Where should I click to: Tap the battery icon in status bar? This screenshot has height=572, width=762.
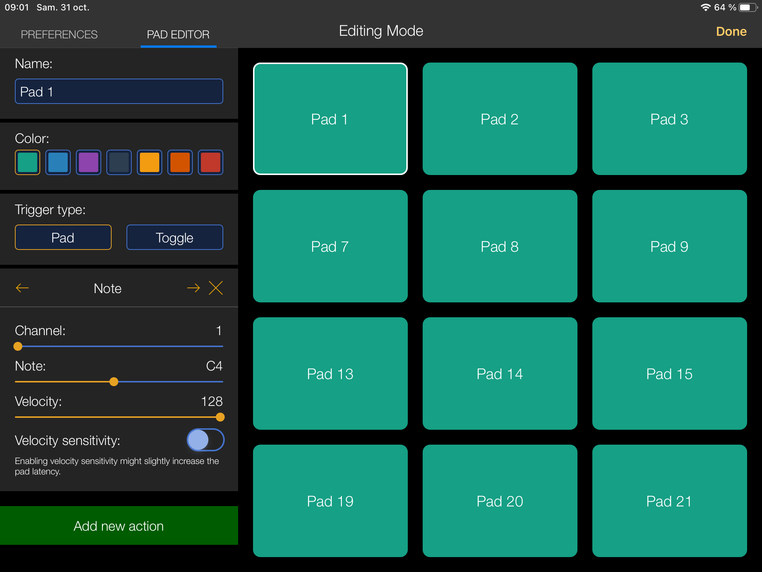(x=746, y=7)
